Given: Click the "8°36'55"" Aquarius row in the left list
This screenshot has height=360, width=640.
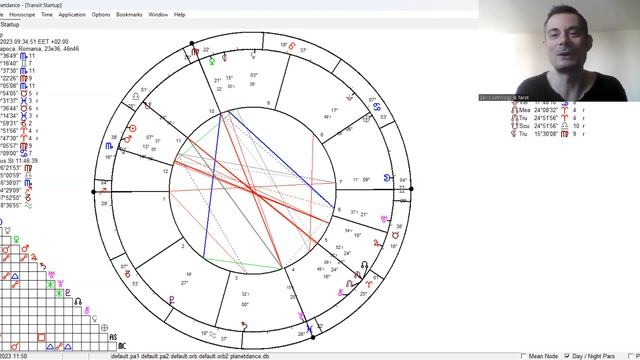Looking at the screenshot, I should [x=16, y=205].
